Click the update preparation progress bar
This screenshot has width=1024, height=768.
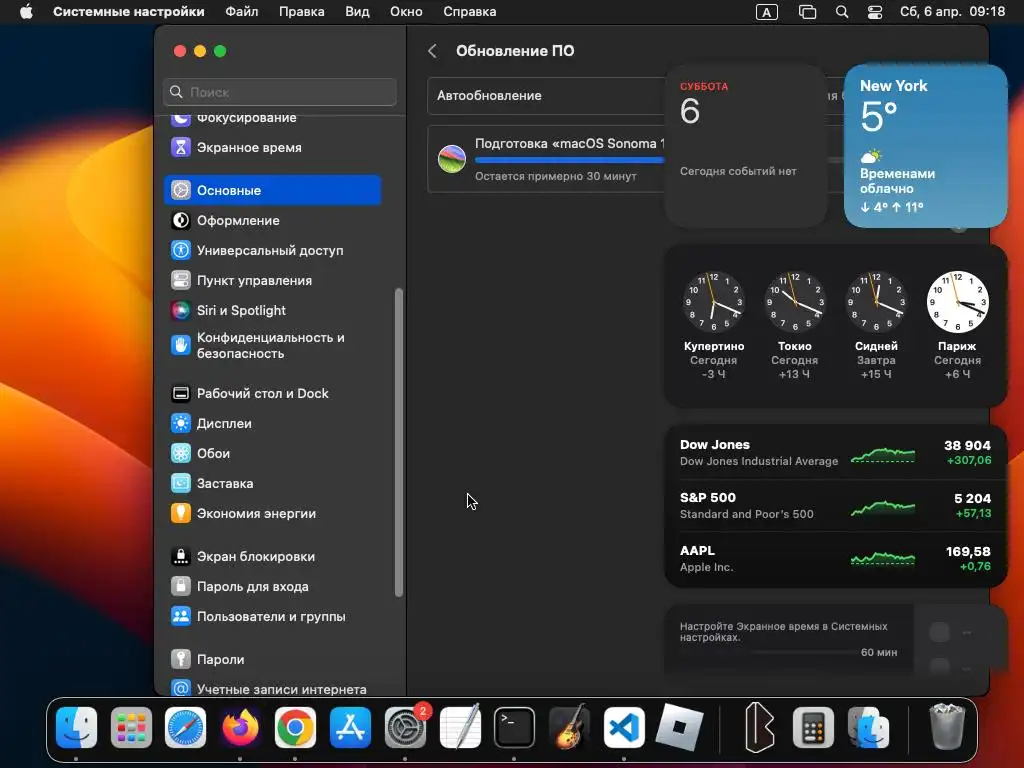pos(569,160)
